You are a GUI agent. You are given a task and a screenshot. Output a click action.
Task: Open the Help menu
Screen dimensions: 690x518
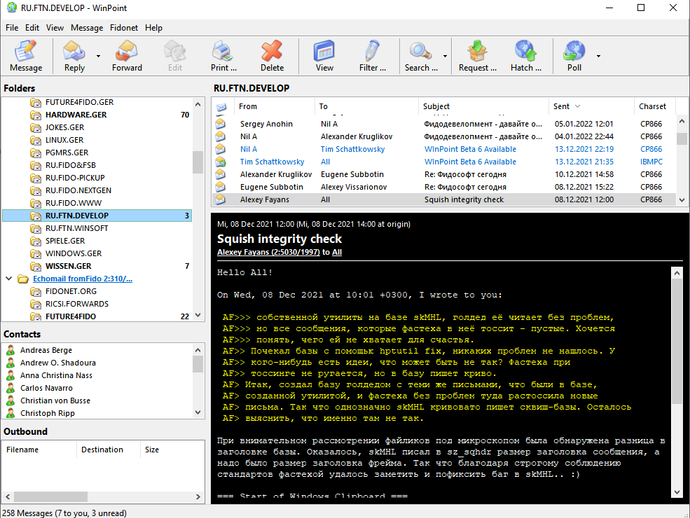pyautogui.click(x=154, y=28)
